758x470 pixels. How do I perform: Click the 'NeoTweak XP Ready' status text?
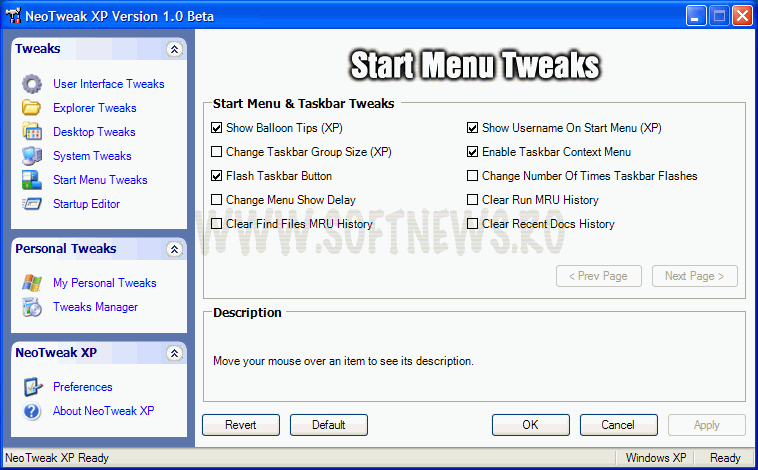pyautogui.click(x=57, y=457)
